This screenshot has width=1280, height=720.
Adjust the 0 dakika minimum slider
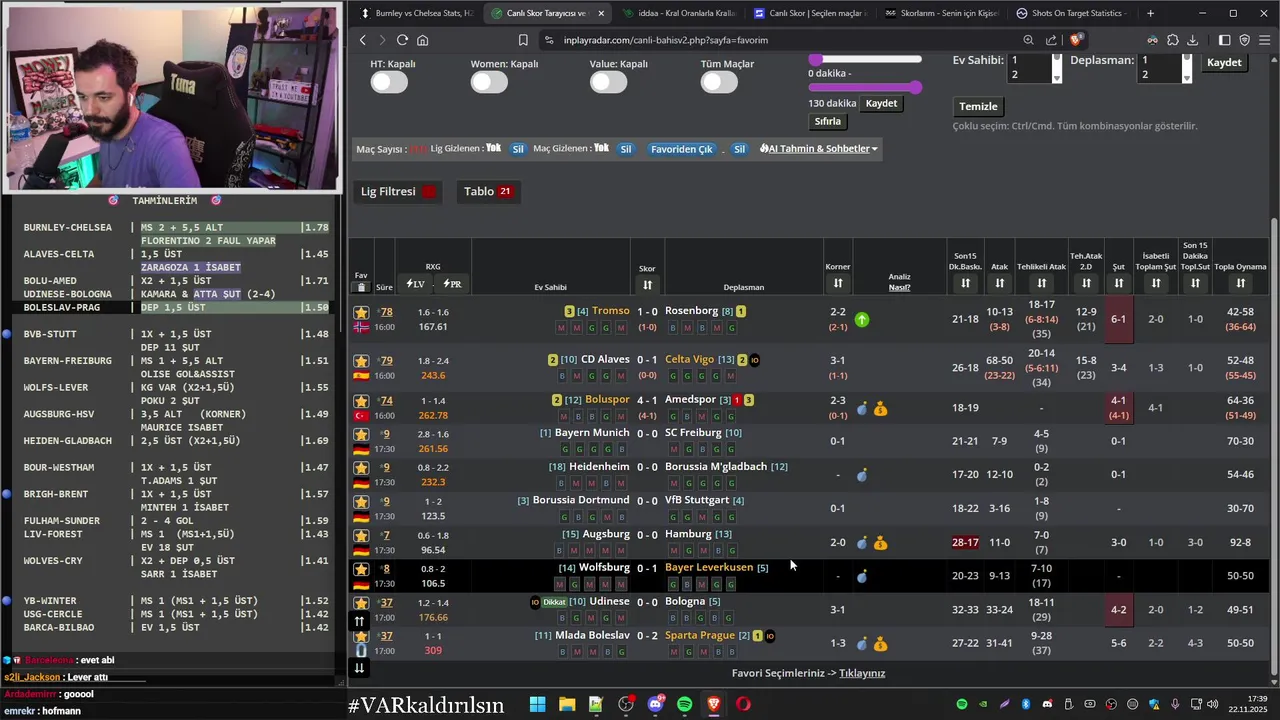coord(816,60)
